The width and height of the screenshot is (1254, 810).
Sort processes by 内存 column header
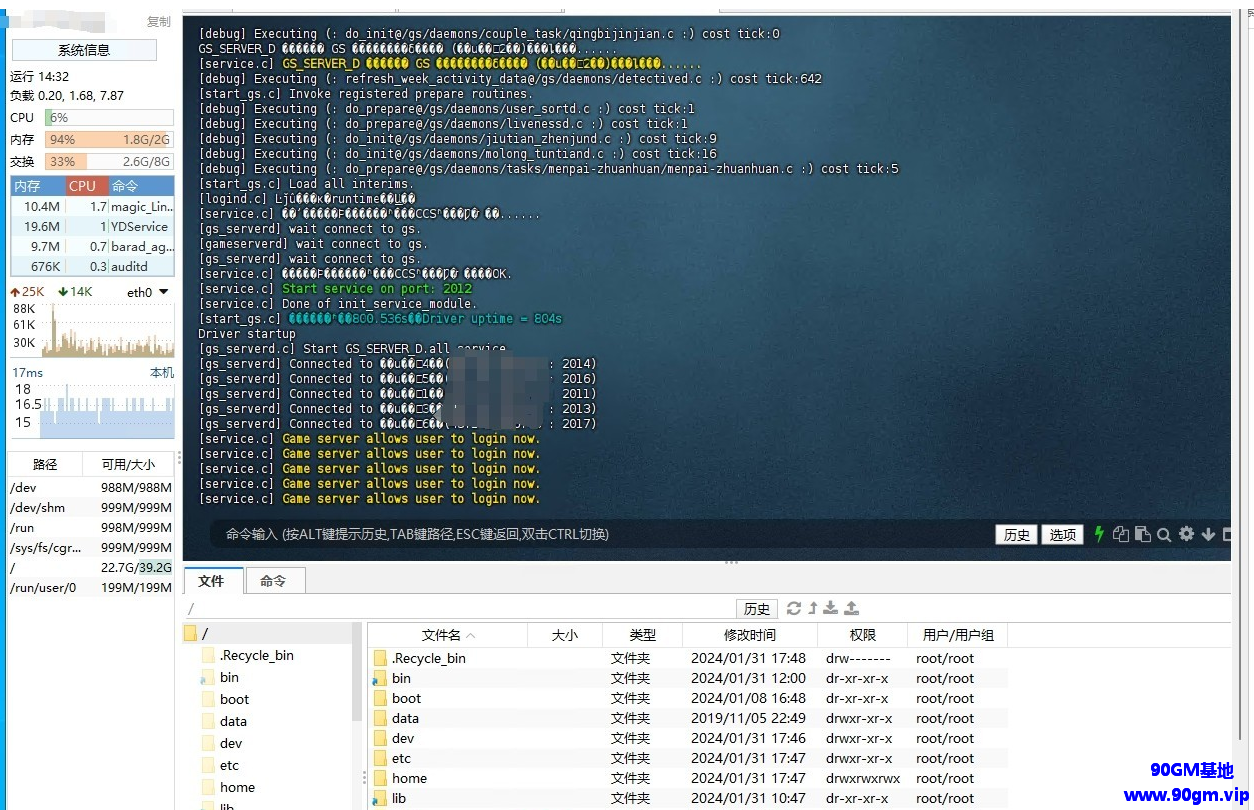pos(27,186)
